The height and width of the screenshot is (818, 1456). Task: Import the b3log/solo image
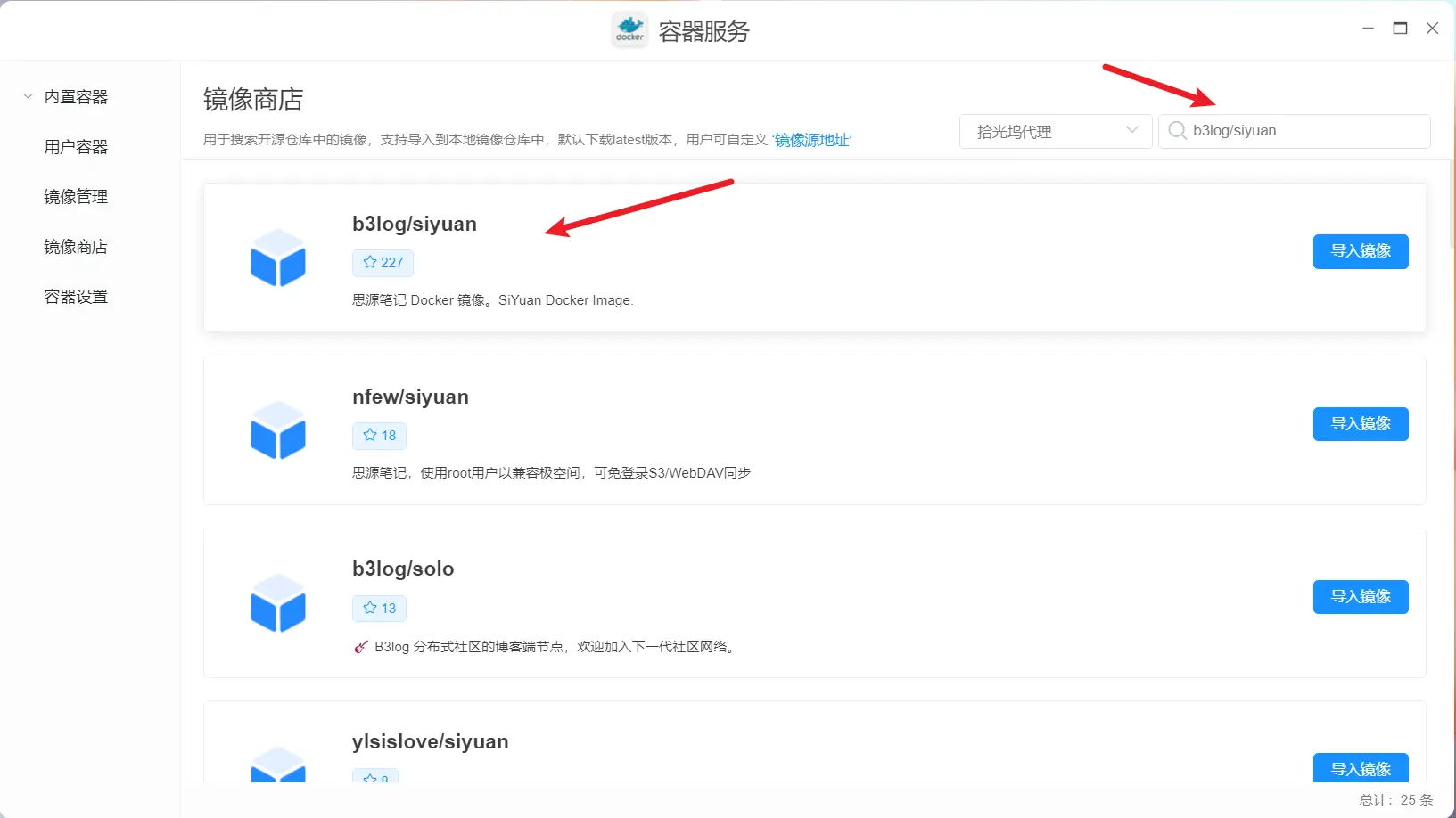click(1361, 597)
